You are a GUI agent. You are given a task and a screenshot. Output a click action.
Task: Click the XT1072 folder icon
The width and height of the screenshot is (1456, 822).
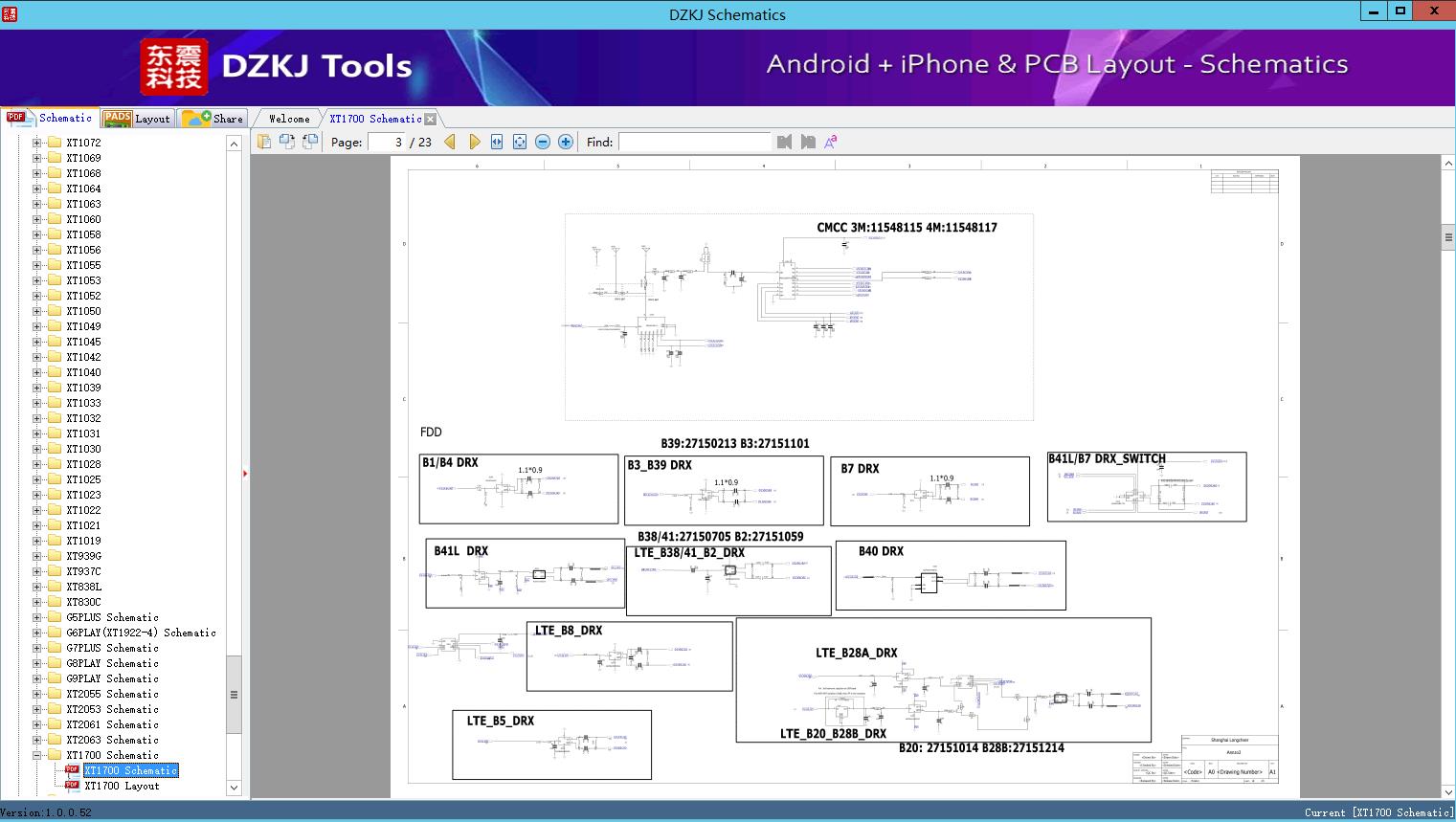54,143
